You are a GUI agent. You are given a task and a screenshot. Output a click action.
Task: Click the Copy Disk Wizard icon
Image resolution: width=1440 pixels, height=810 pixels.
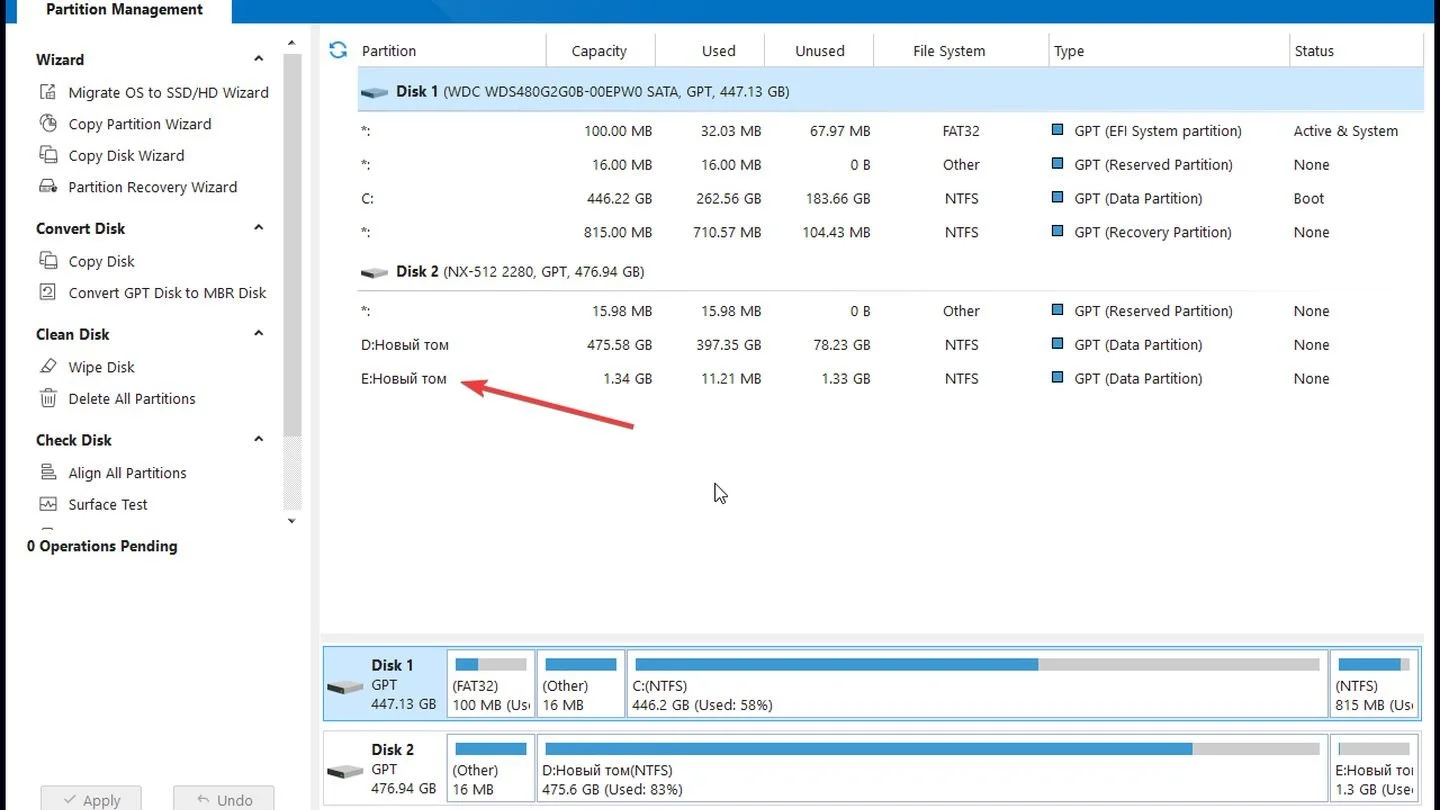[47, 155]
